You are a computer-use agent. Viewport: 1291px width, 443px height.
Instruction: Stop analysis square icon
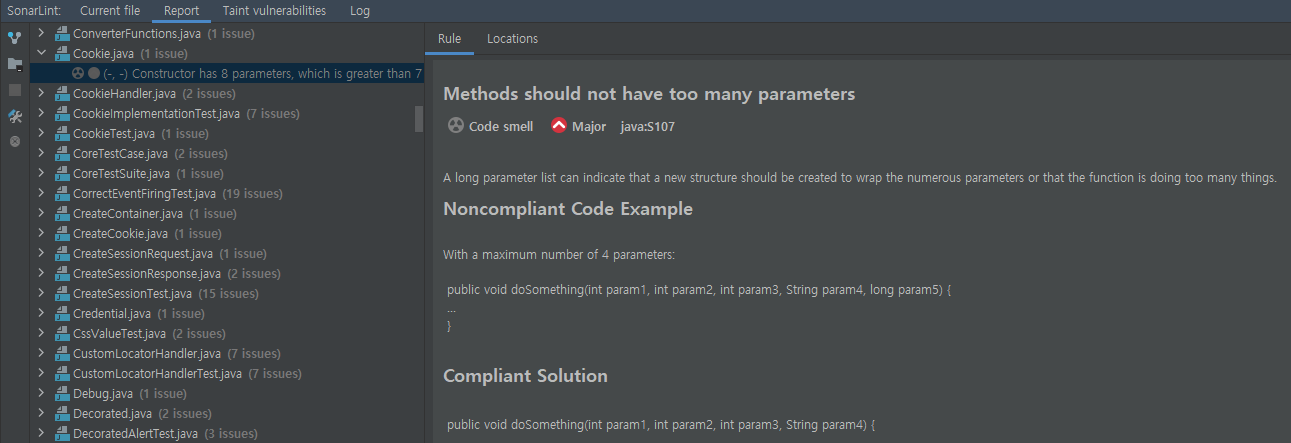[14, 90]
